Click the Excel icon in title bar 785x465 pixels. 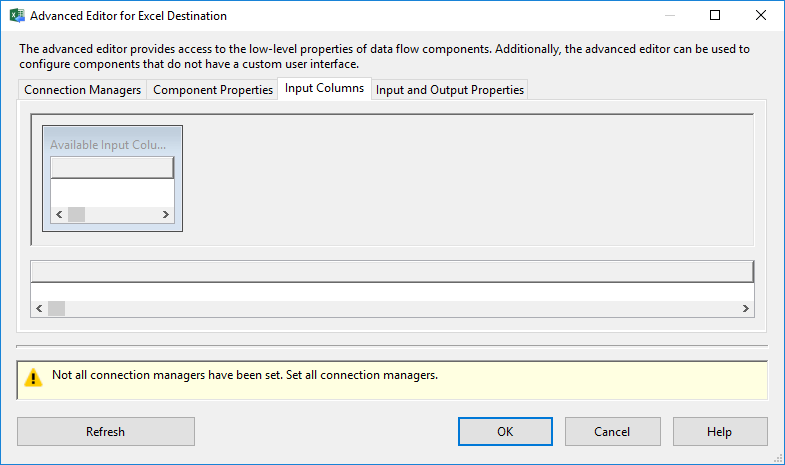(x=17, y=16)
